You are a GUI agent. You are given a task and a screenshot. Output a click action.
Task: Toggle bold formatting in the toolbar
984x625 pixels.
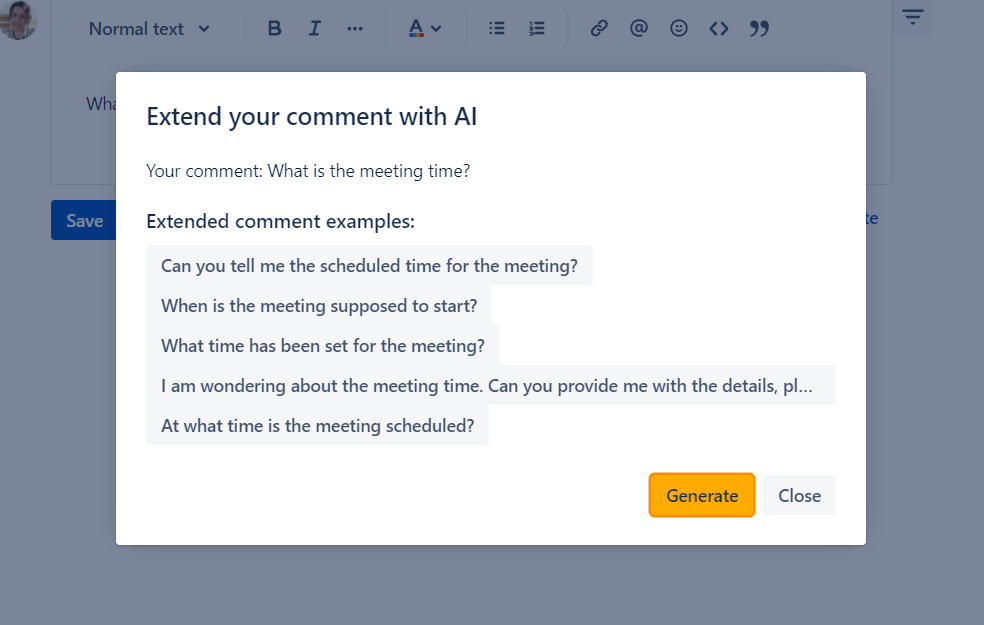pyautogui.click(x=275, y=29)
